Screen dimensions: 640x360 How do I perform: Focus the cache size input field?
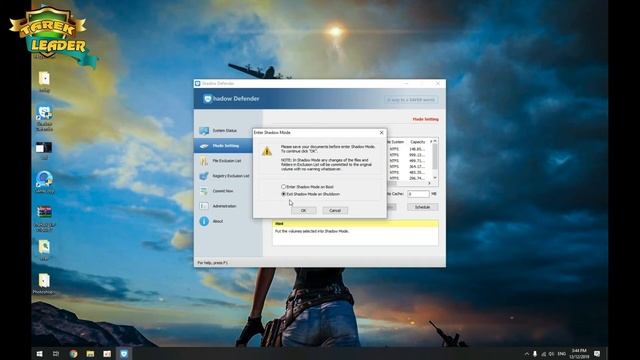click(418, 194)
